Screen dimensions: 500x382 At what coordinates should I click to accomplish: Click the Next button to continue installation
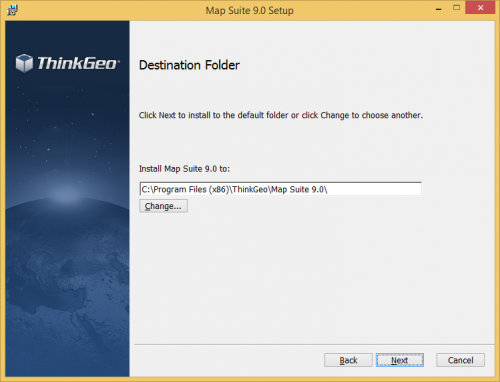coord(400,360)
